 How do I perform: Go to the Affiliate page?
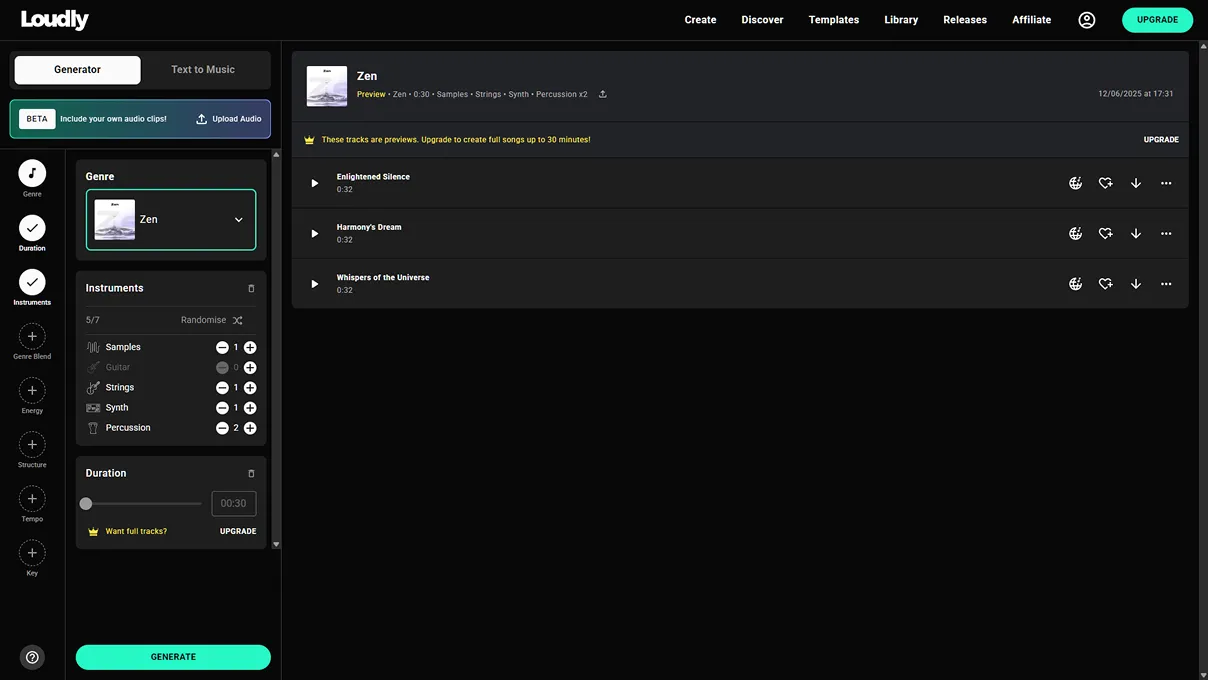(1031, 20)
